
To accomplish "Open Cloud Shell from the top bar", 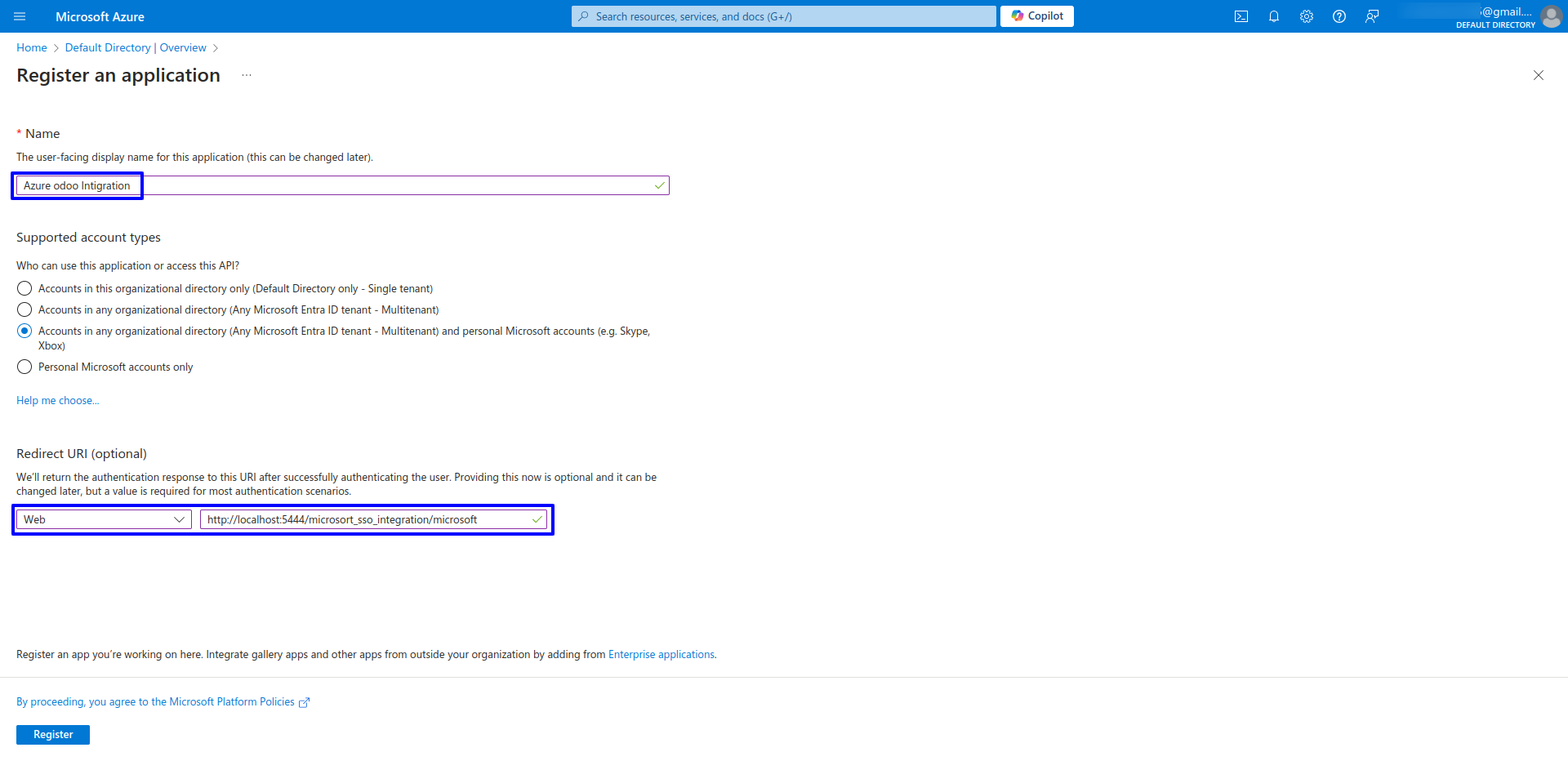I will point(1241,16).
